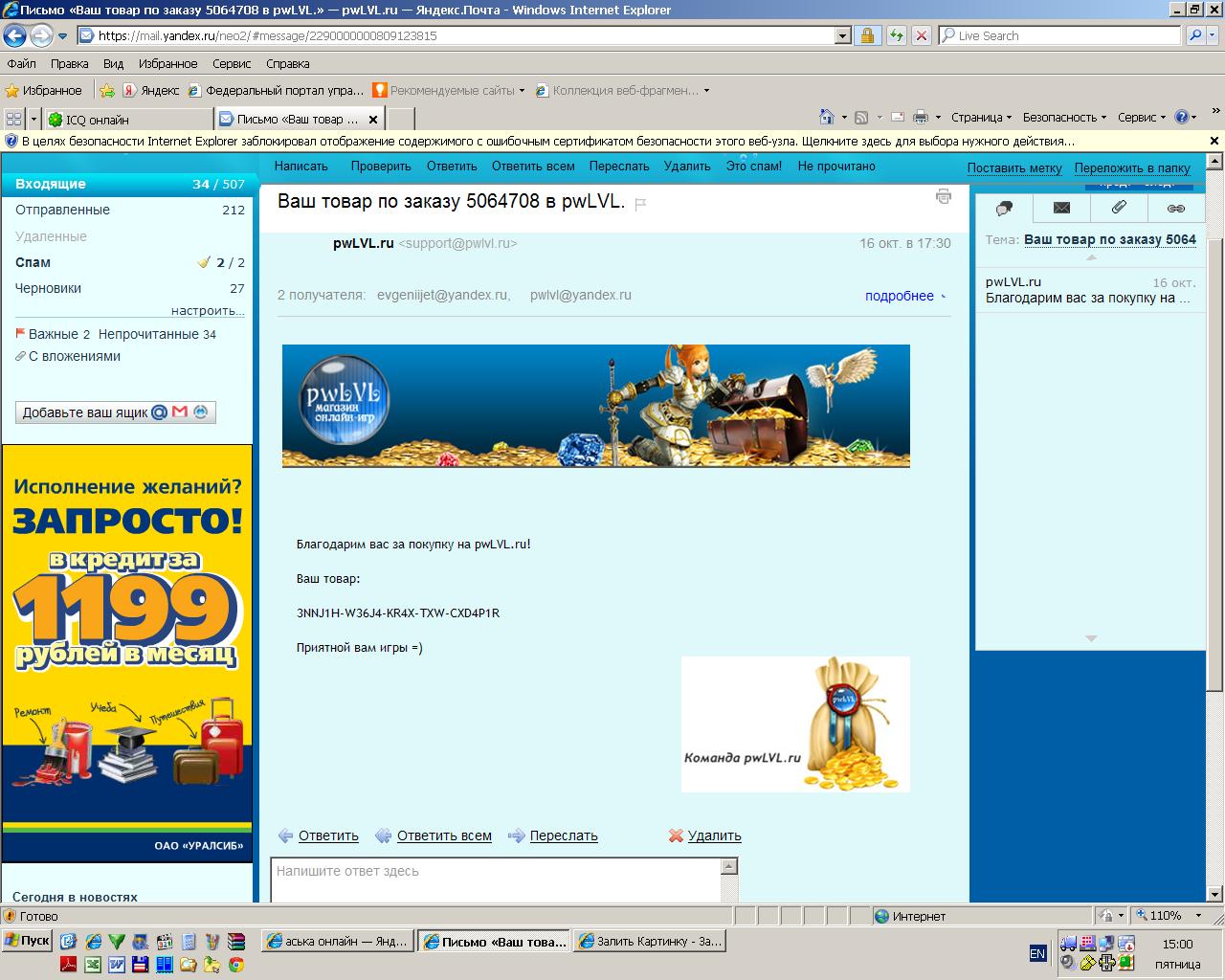1225x980 pixels.
Task: Click Написать to compose a message
Action: pos(301,167)
